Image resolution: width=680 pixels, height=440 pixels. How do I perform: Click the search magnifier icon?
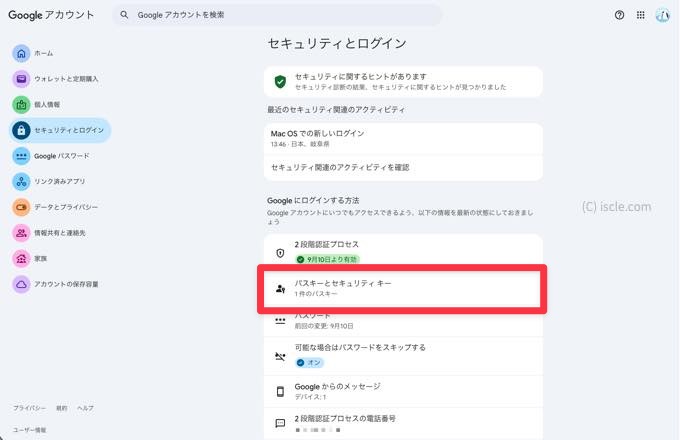[x=124, y=15]
